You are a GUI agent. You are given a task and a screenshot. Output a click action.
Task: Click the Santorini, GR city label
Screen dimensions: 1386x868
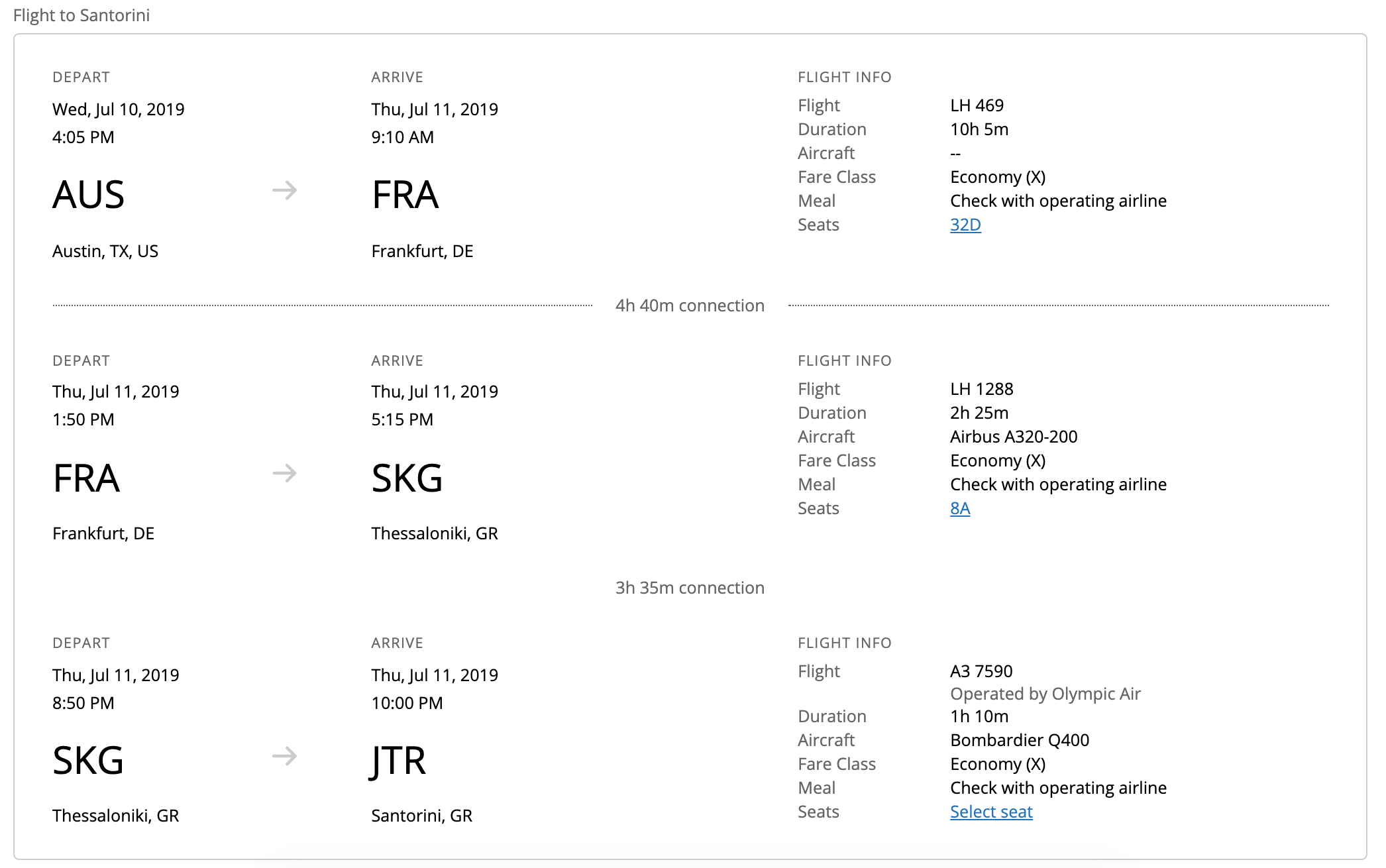(421, 816)
